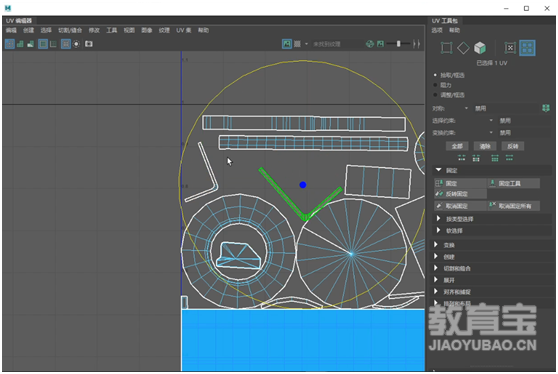
Task: Open the 纹理 menu
Action: (164, 30)
